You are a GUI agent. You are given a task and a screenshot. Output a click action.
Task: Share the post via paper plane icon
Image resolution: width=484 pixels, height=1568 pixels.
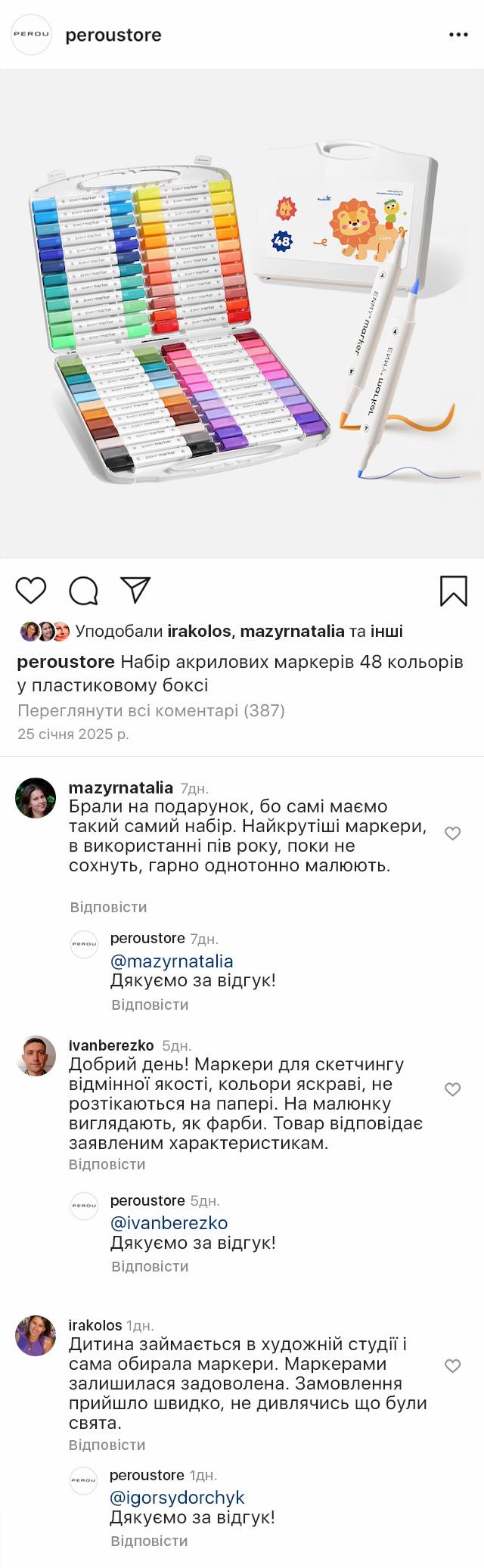point(135,590)
